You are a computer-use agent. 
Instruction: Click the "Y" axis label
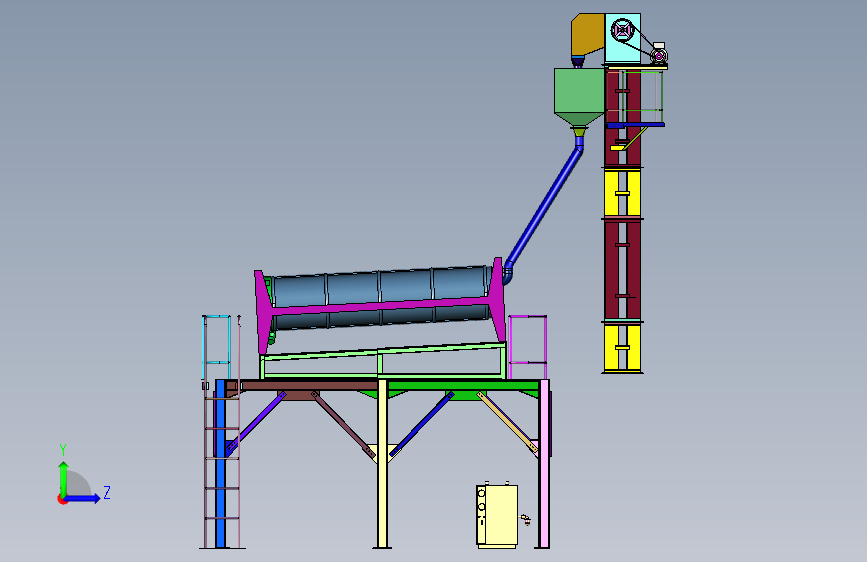pos(63,450)
